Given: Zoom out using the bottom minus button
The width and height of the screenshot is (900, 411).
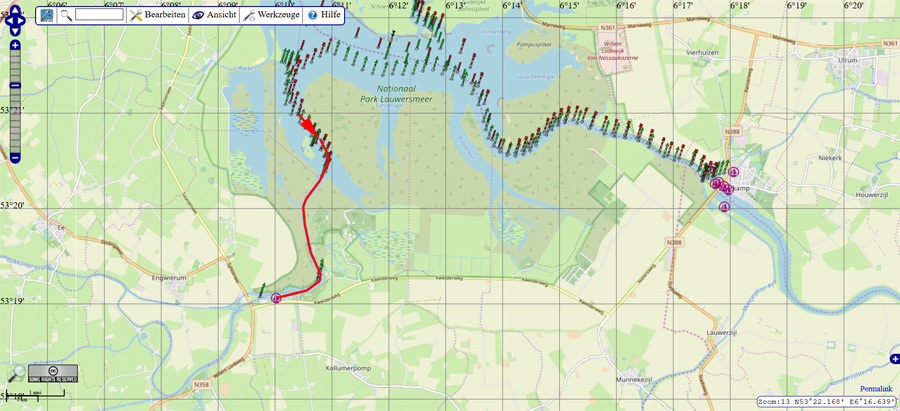Looking at the screenshot, I should click(x=16, y=158).
